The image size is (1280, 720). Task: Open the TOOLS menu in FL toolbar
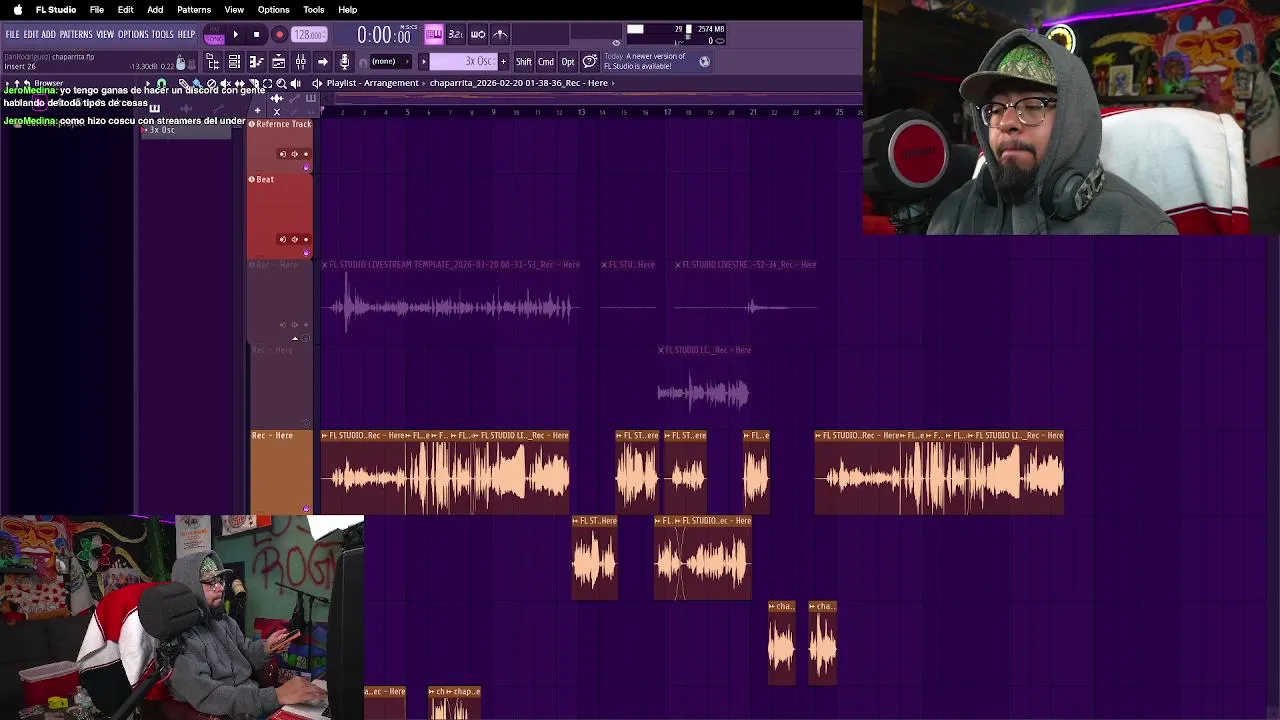tap(163, 34)
